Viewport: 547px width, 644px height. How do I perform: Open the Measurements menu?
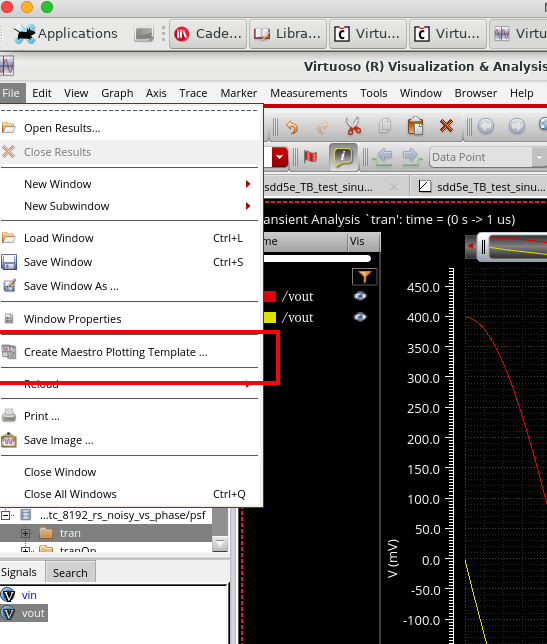point(308,93)
